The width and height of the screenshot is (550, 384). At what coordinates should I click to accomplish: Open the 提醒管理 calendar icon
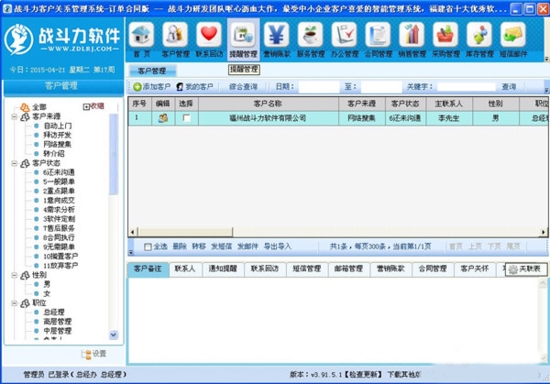pos(243,35)
